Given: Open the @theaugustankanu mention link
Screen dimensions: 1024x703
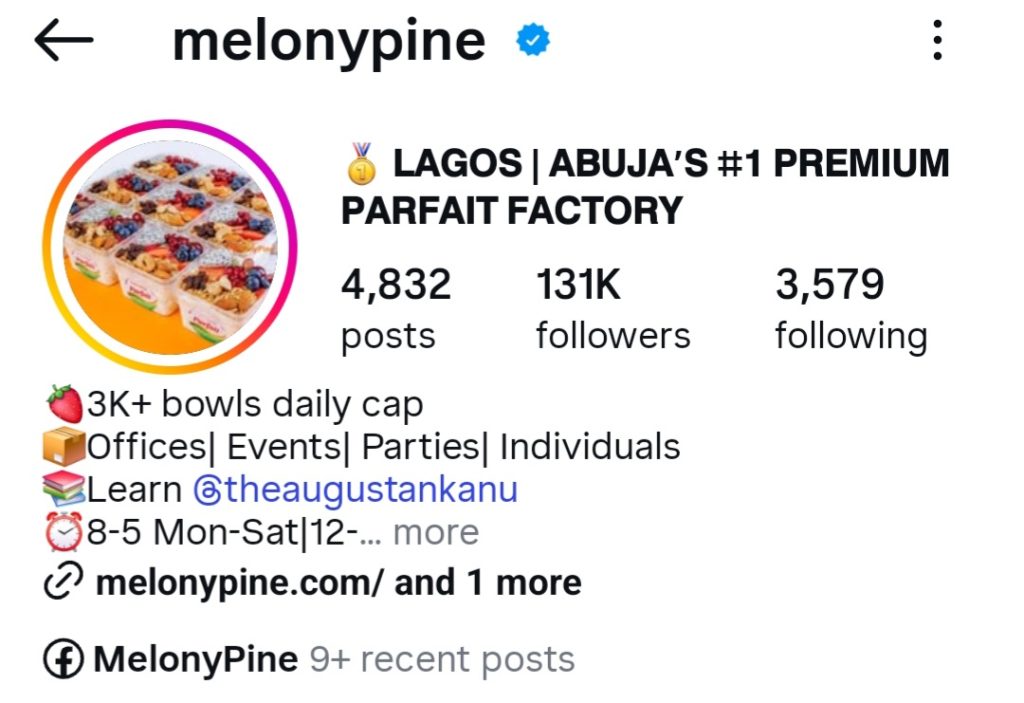Looking at the screenshot, I should (355, 490).
